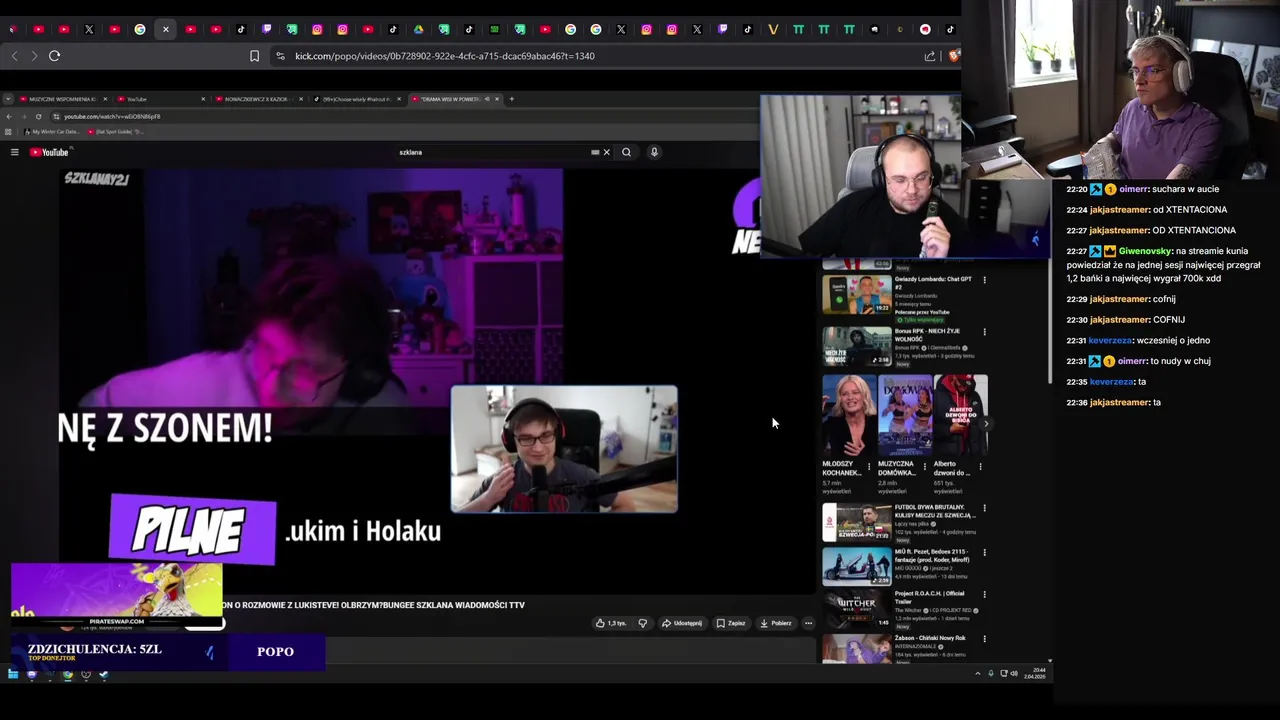Show next Shorts with the arrow

pyautogui.click(x=986, y=424)
